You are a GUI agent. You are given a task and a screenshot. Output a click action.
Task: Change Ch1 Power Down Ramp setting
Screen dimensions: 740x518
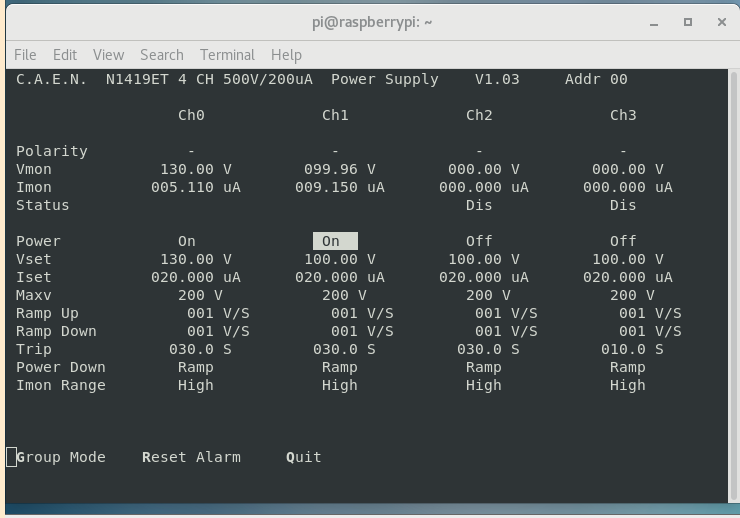339,367
